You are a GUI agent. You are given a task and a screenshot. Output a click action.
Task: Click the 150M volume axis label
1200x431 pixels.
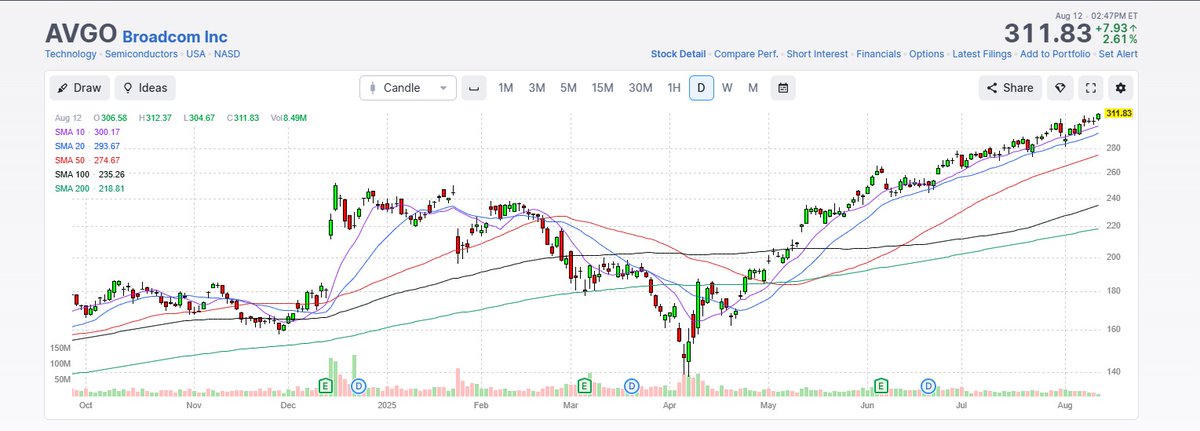(59, 347)
